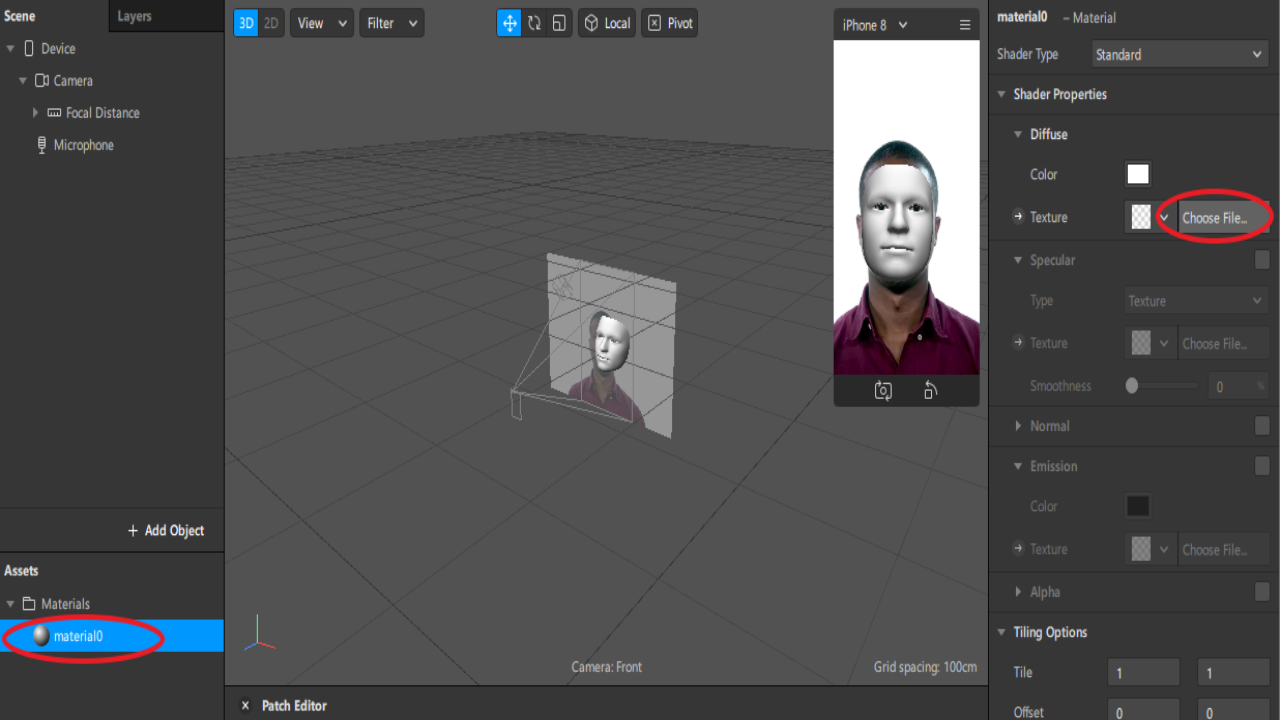Image resolution: width=1280 pixels, height=720 pixels.
Task: Click Choose File for Diffuse texture
Action: (1215, 217)
